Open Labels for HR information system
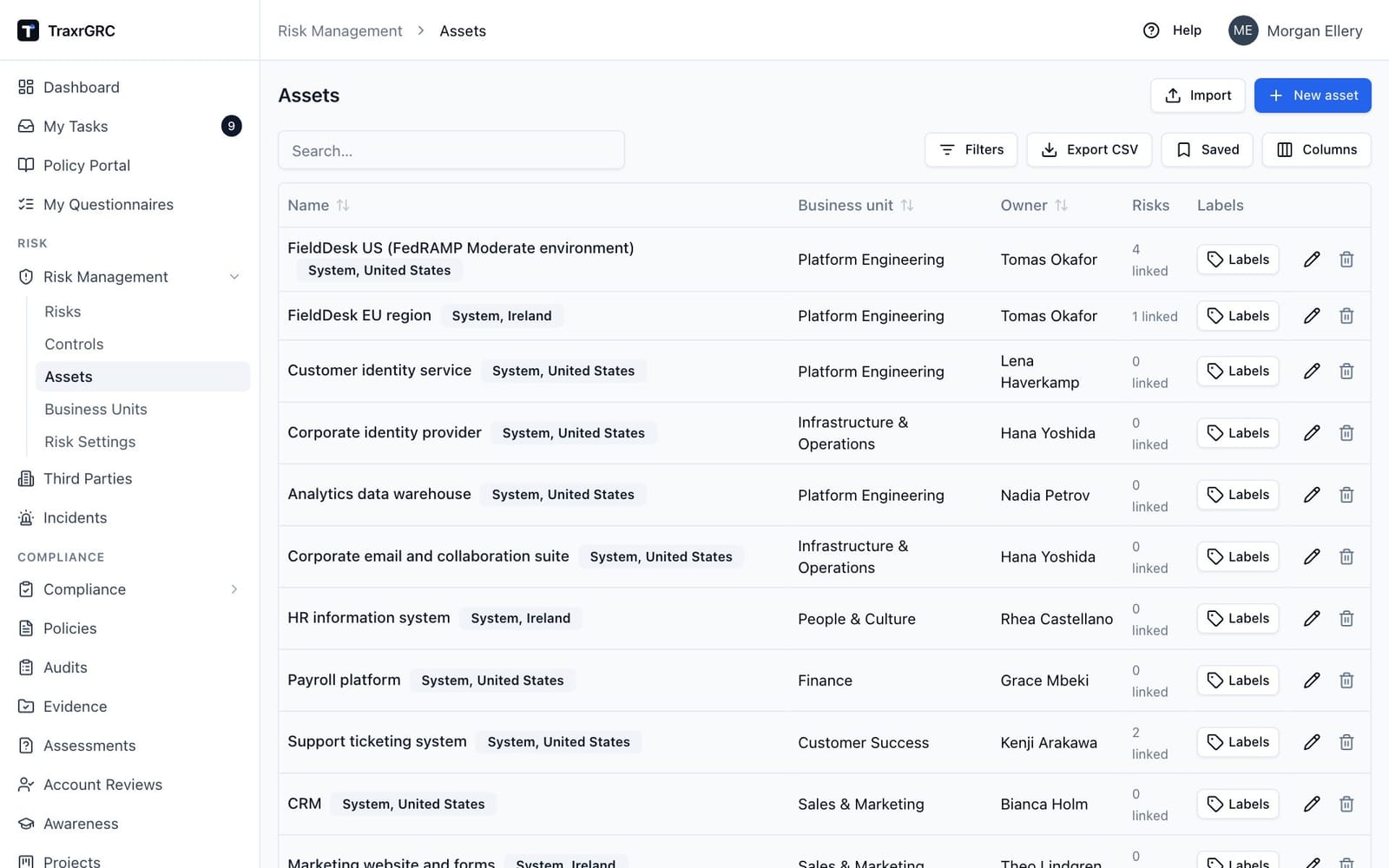 1238,619
